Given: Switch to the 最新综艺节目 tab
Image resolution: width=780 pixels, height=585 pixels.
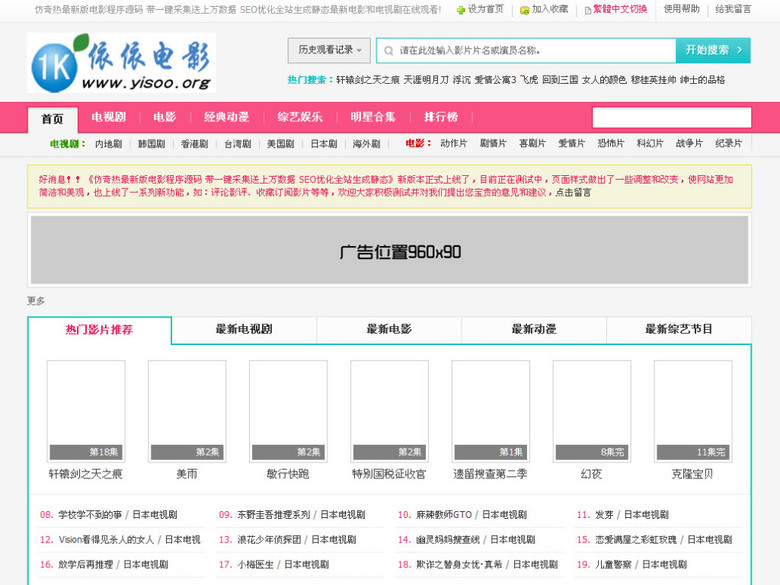Looking at the screenshot, I should click(679, 329).
